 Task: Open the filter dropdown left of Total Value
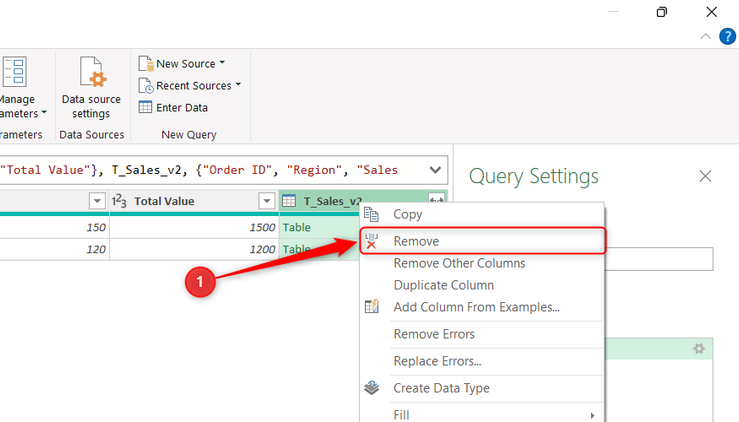(97, 201)
